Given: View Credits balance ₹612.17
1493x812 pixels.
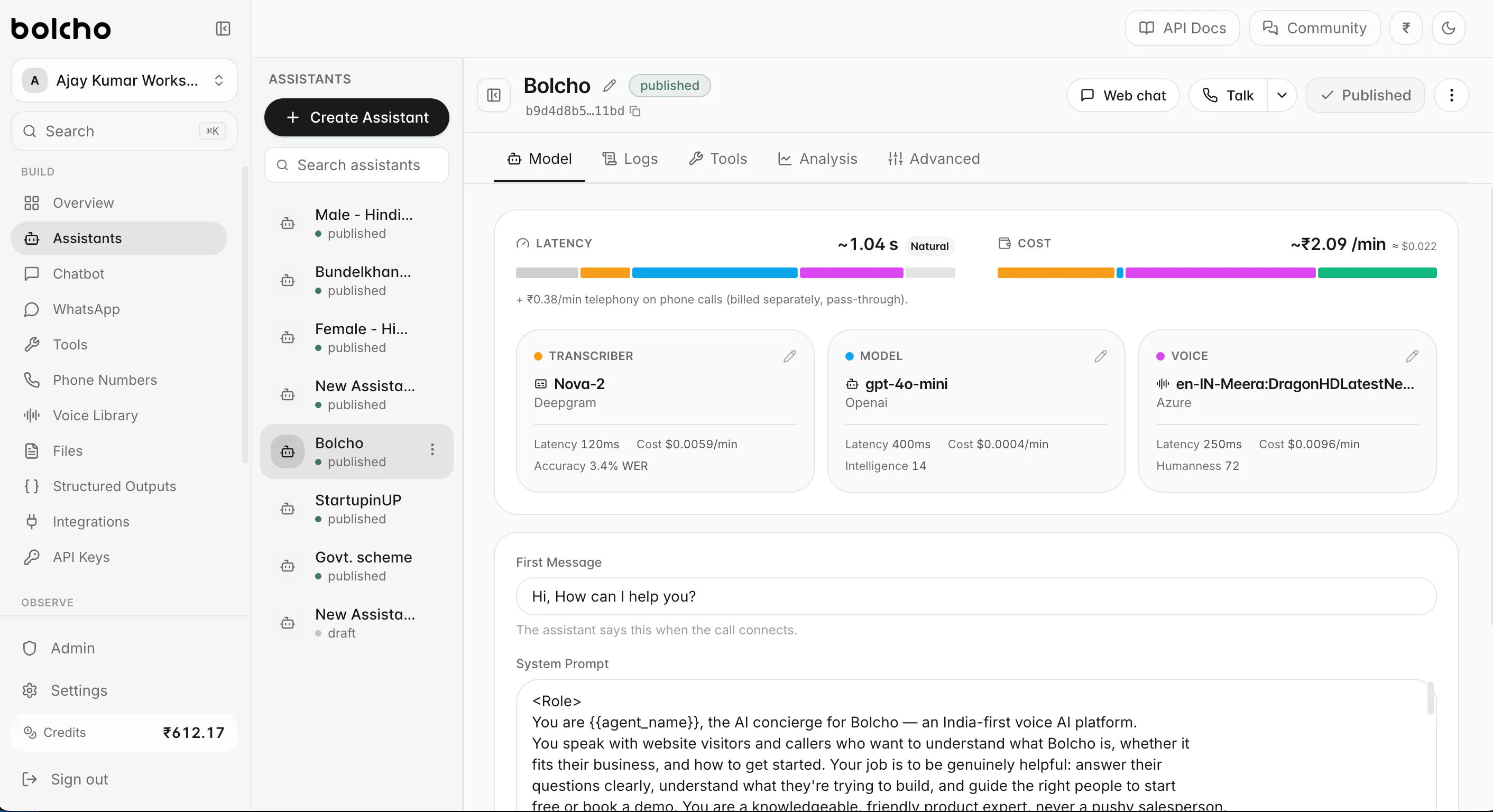Looking at the screenshot, I should [x=124, y=733].
